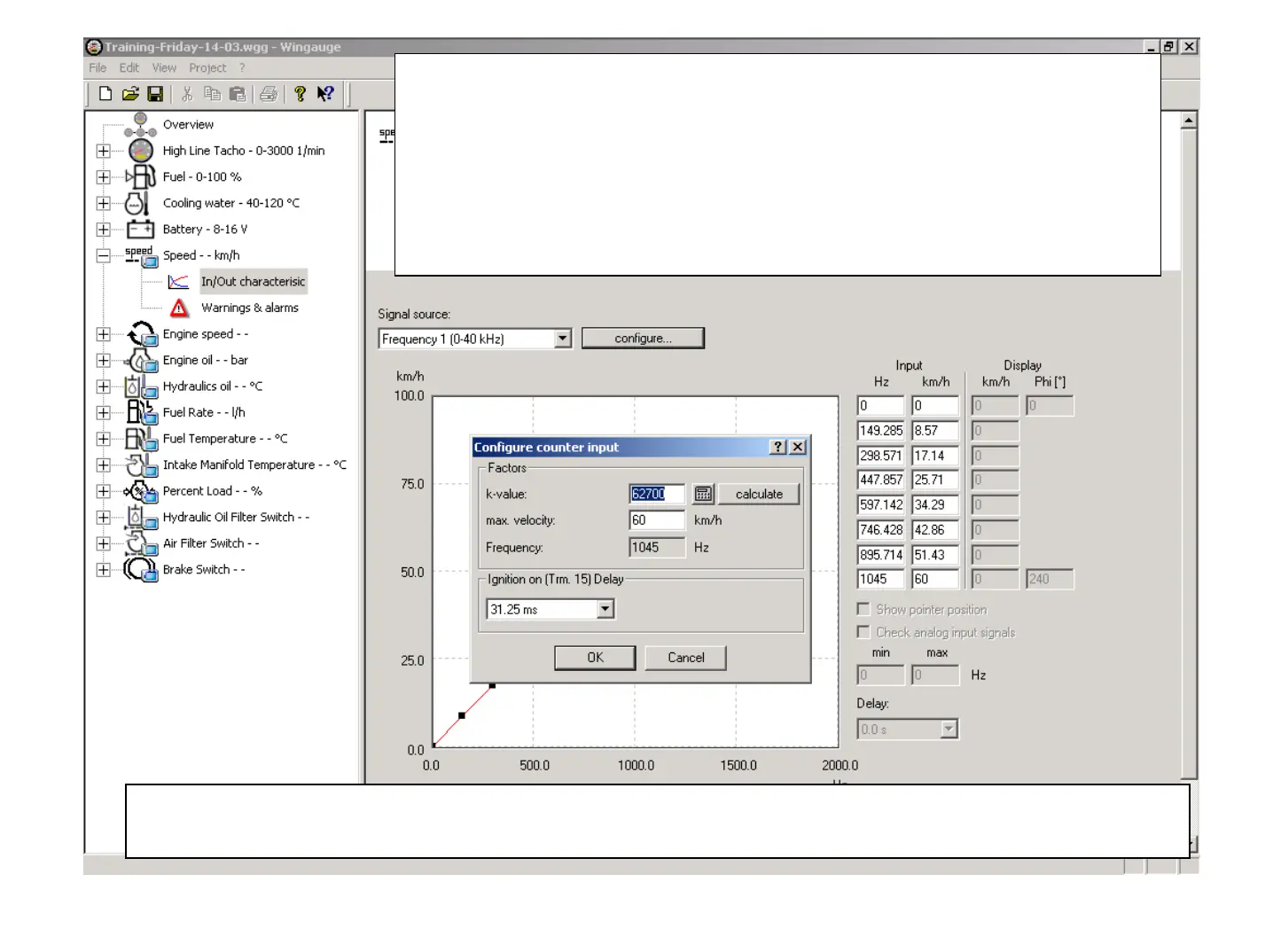Expand the Cooling water node

click(x=104, y=203)
